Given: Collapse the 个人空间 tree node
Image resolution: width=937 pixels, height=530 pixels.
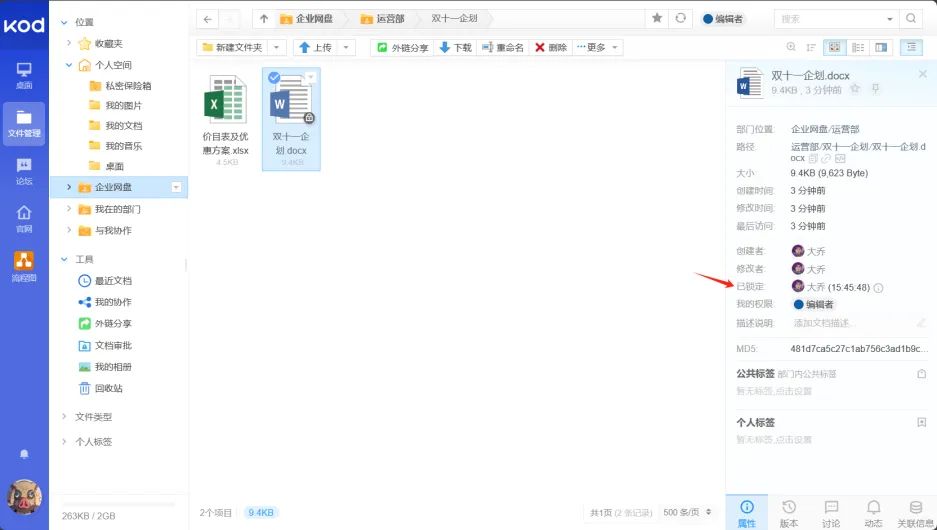Looking at the screenshot, I should coord(69,65).
